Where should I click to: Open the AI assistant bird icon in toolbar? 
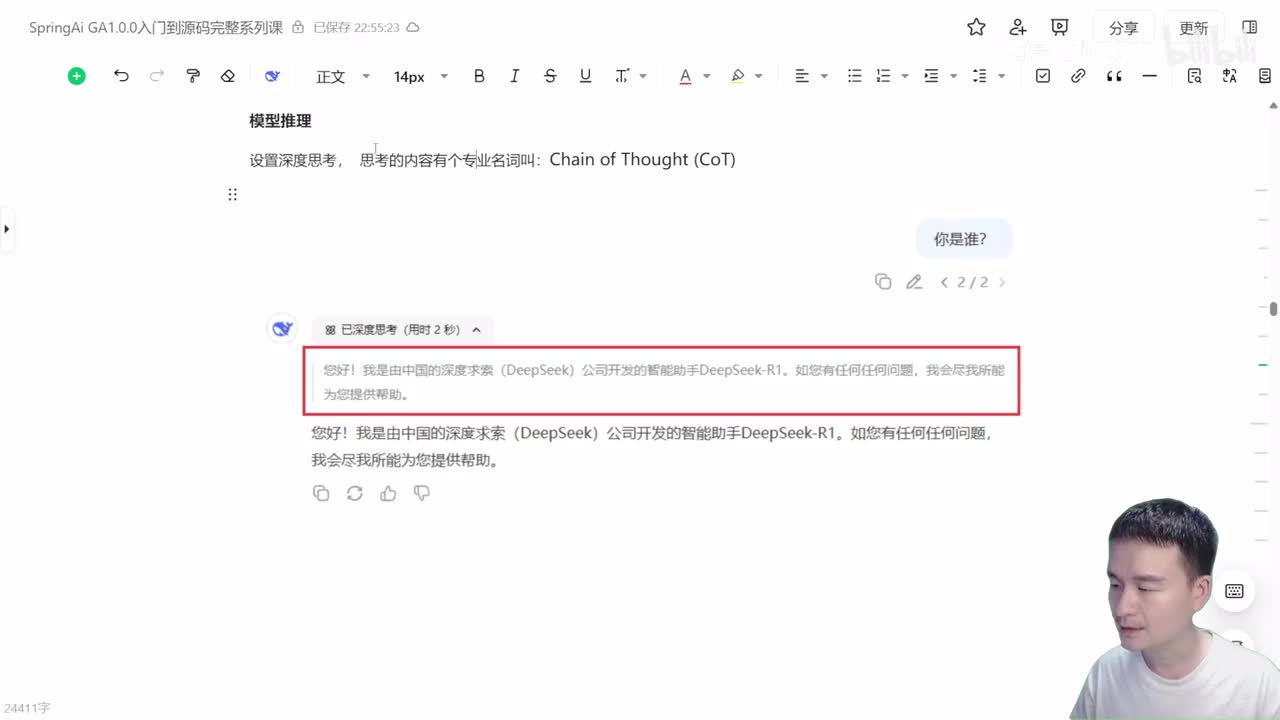272,76
